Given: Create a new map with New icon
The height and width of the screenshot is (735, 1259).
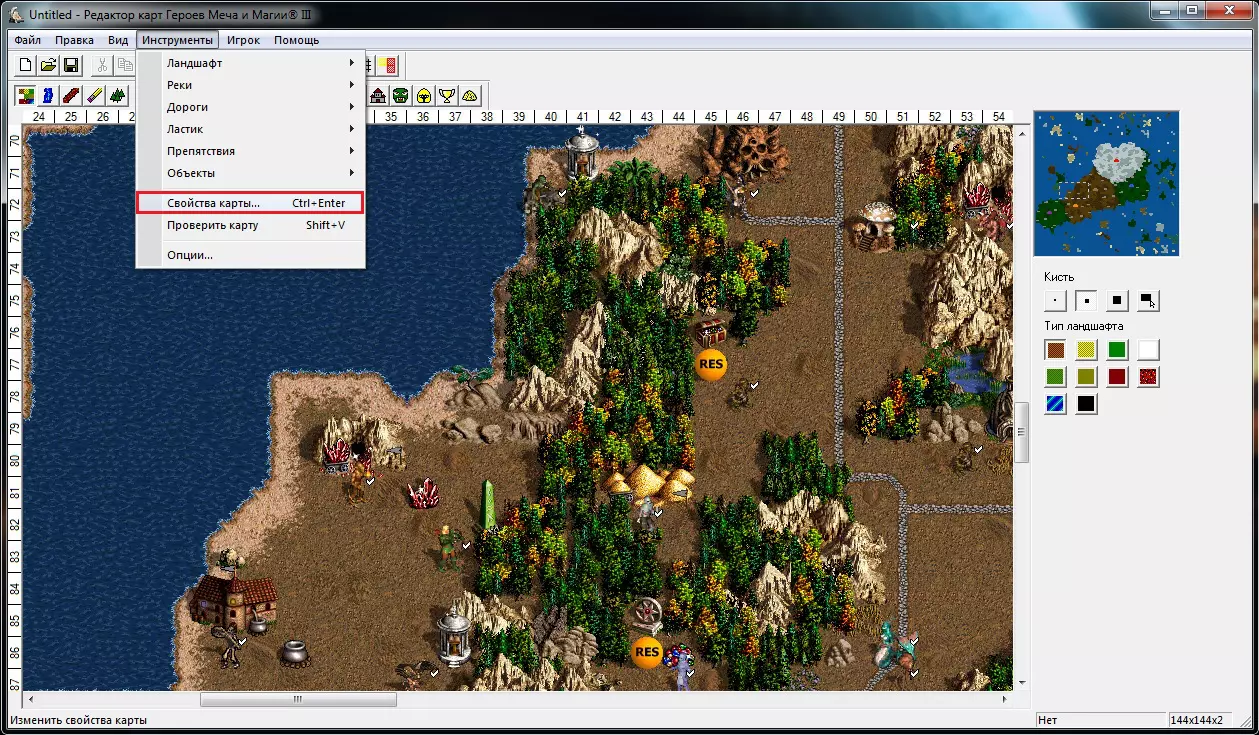Looking at the screenshot, I should coord(26,66).
